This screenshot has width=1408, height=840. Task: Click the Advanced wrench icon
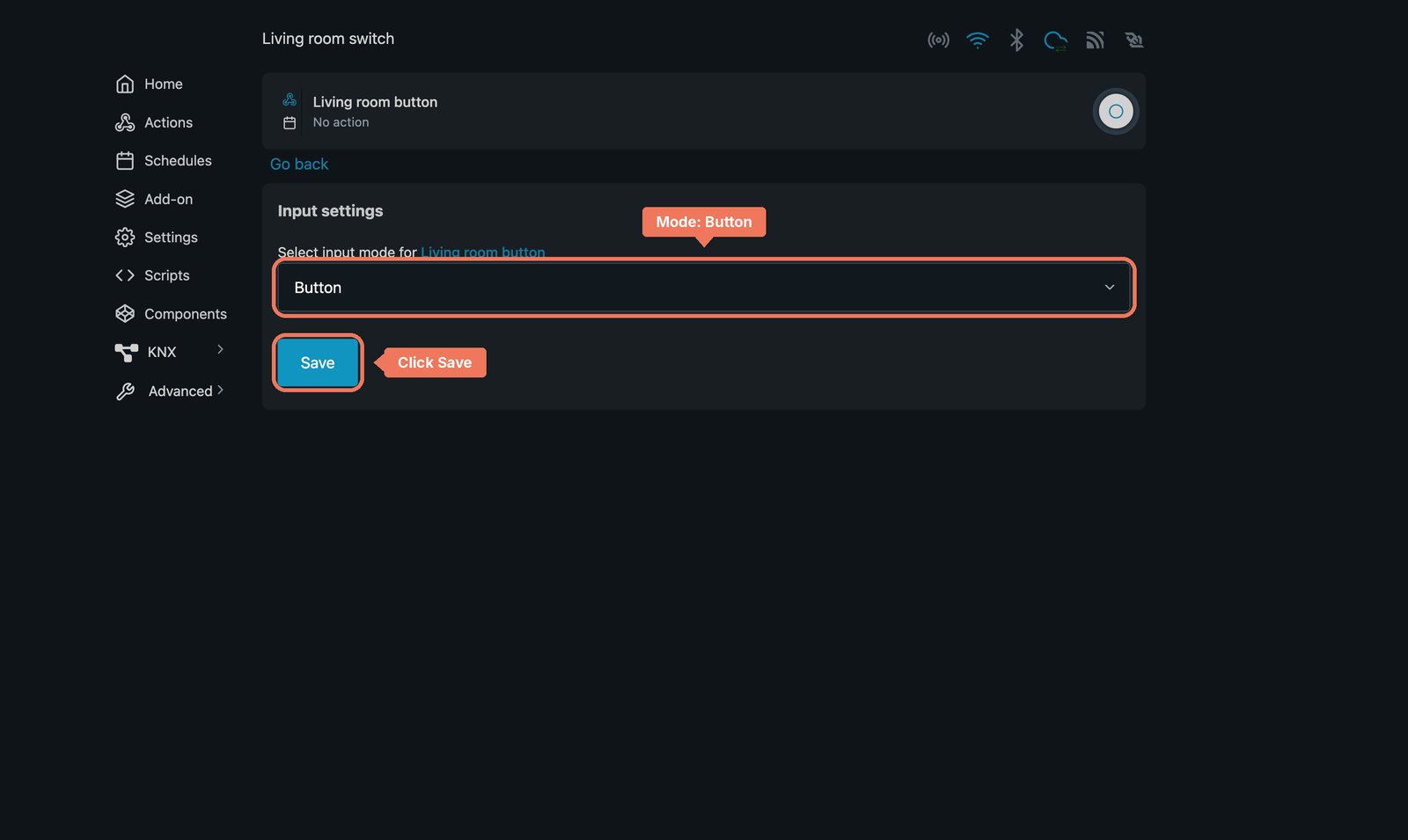click(x=126, y=391)
